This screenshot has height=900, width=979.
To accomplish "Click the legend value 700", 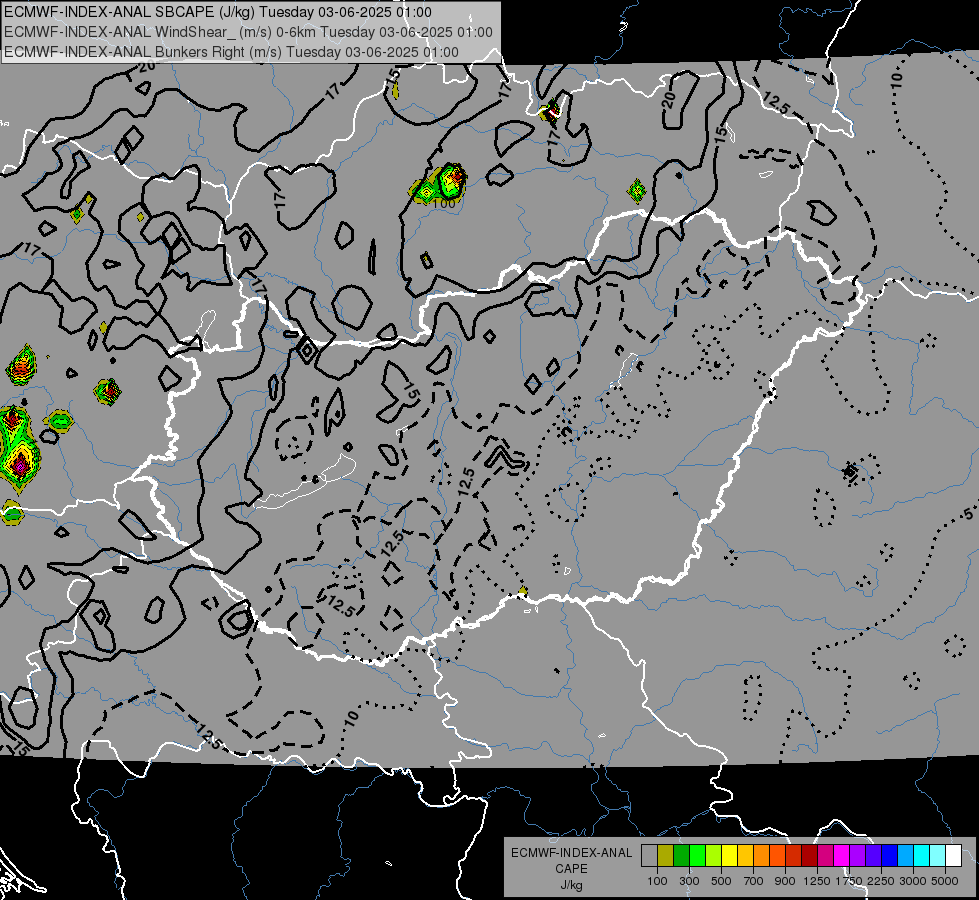I will (x=754, y=881).
